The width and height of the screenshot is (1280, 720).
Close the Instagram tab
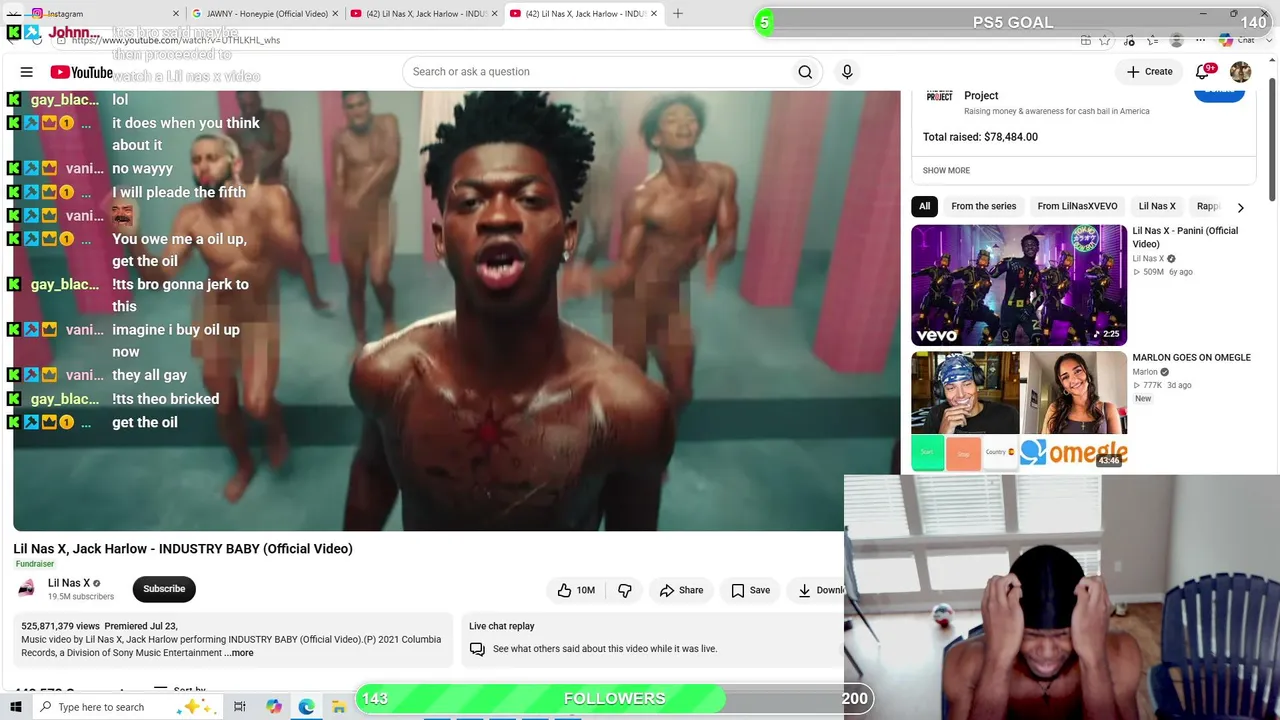pyautogui.click(x=176, y=14)
